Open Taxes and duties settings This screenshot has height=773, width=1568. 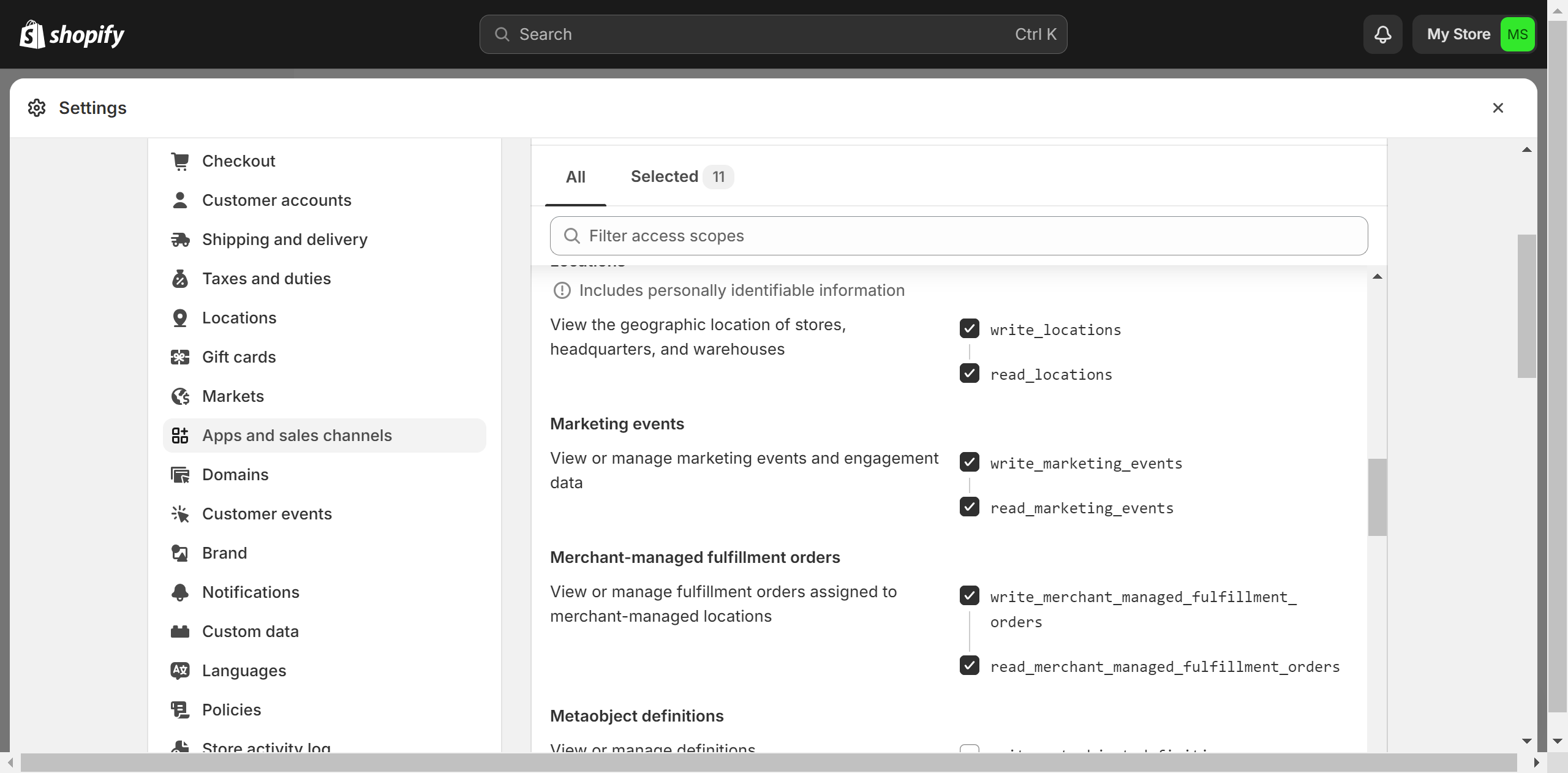click(x=325, y=279)
